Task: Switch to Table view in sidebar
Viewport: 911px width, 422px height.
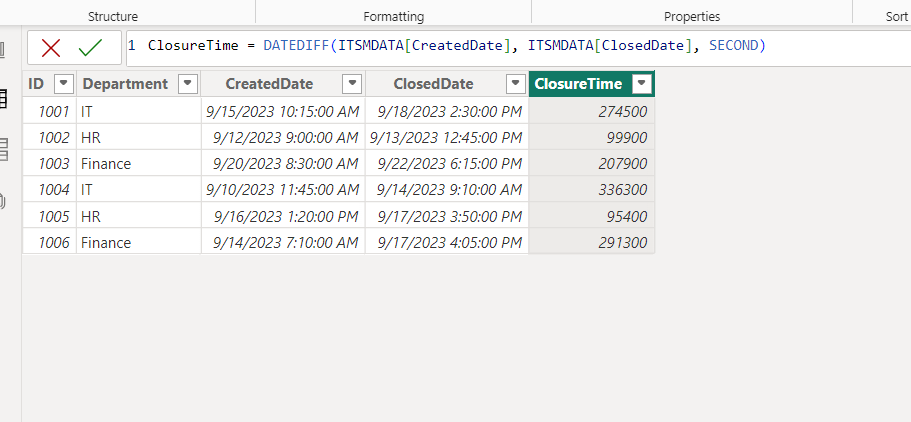Action: (2, 99)
